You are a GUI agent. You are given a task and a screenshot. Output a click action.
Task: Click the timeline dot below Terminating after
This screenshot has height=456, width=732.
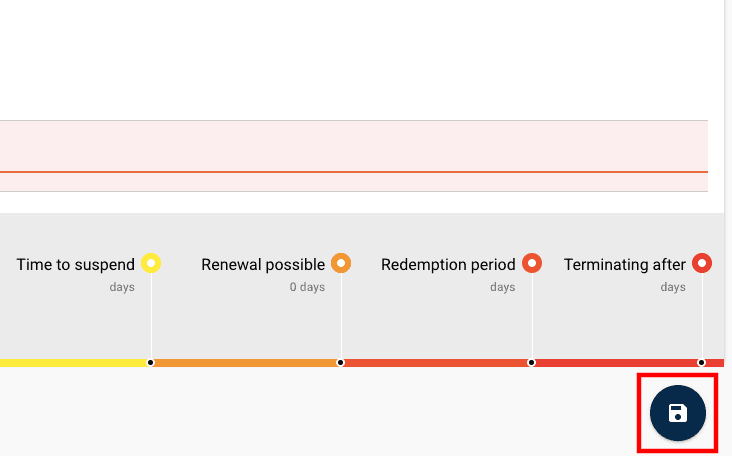tap(702, 362)
